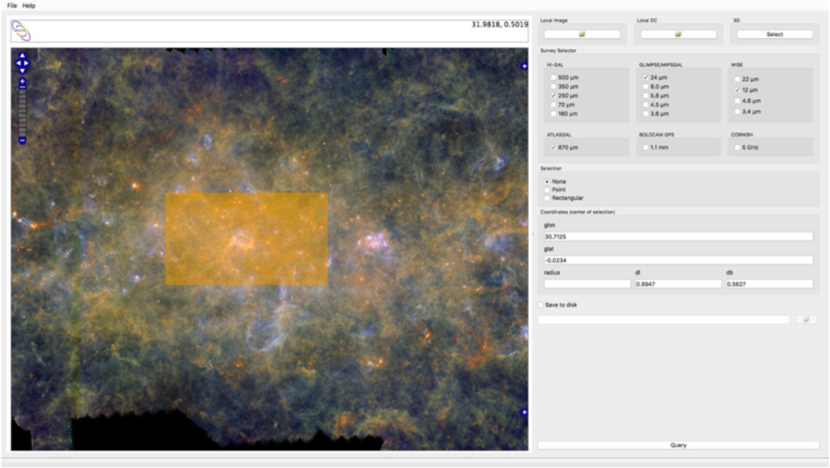The image size is (830, 468).
Task: Click coordinates readout 31.9818, 0.5019
Action: pyautogui.click(x=500, y=24)
